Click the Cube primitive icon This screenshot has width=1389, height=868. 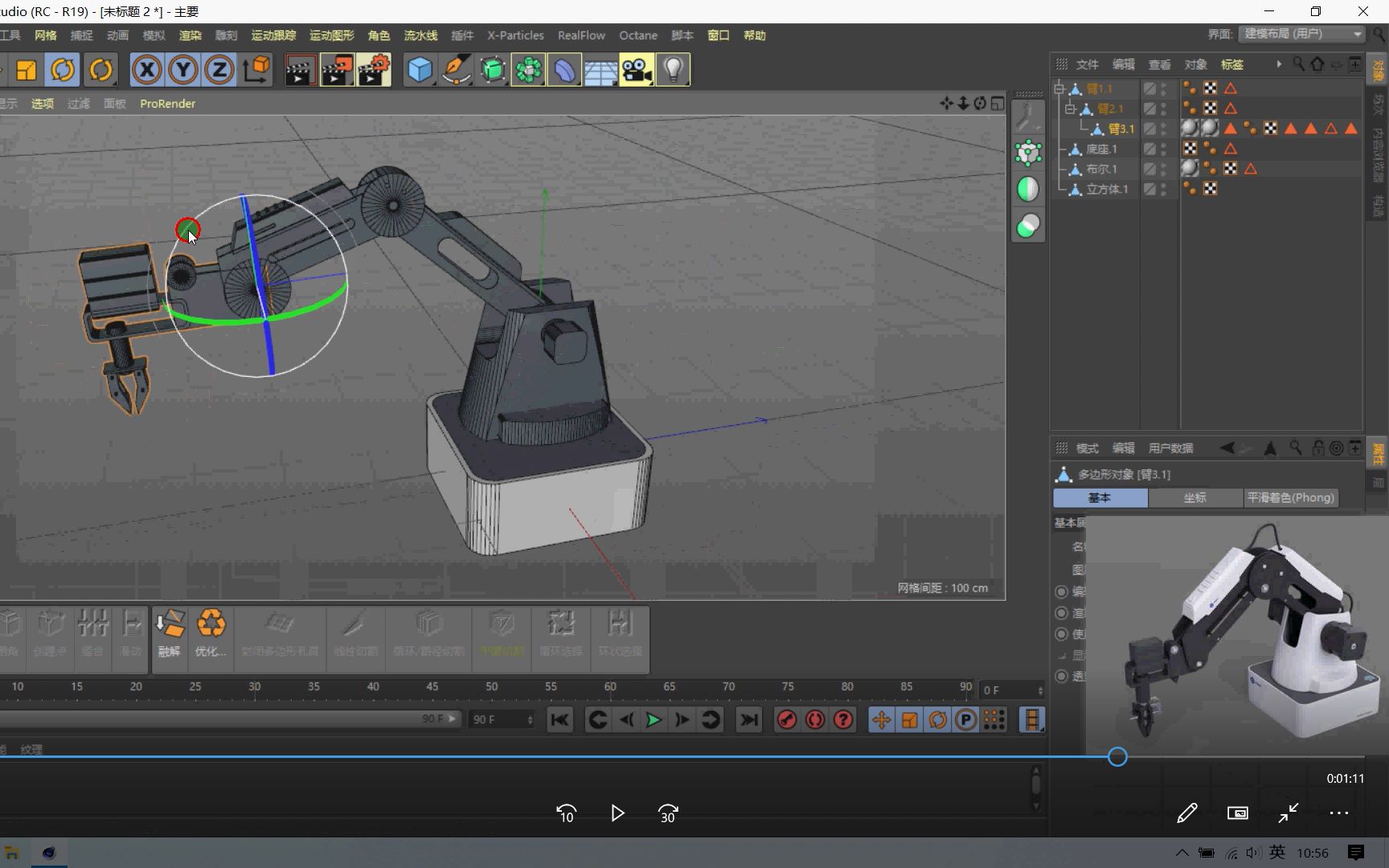click(x=420, y=71)
